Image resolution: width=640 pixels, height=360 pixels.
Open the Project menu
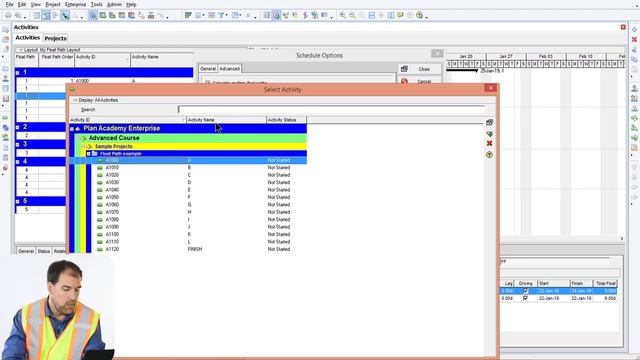[x=53, y=4]
